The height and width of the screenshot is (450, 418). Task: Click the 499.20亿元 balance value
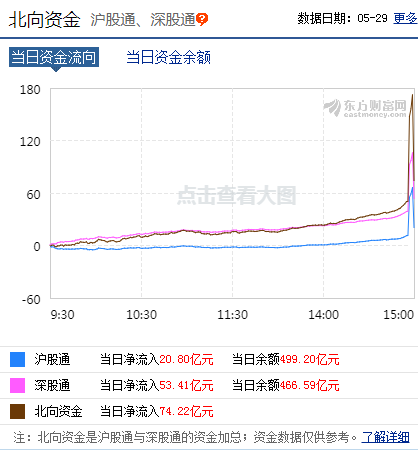(x=310, y=360)
